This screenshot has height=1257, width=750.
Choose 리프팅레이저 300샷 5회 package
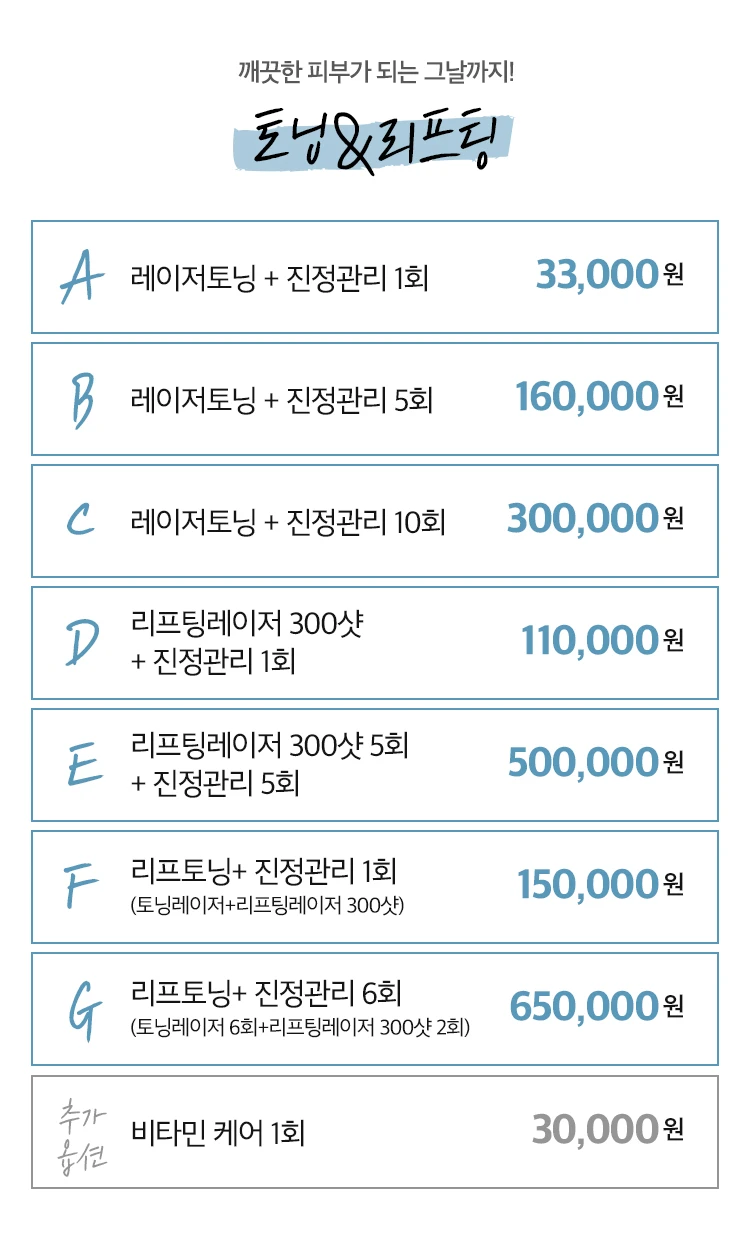point(375,765)
